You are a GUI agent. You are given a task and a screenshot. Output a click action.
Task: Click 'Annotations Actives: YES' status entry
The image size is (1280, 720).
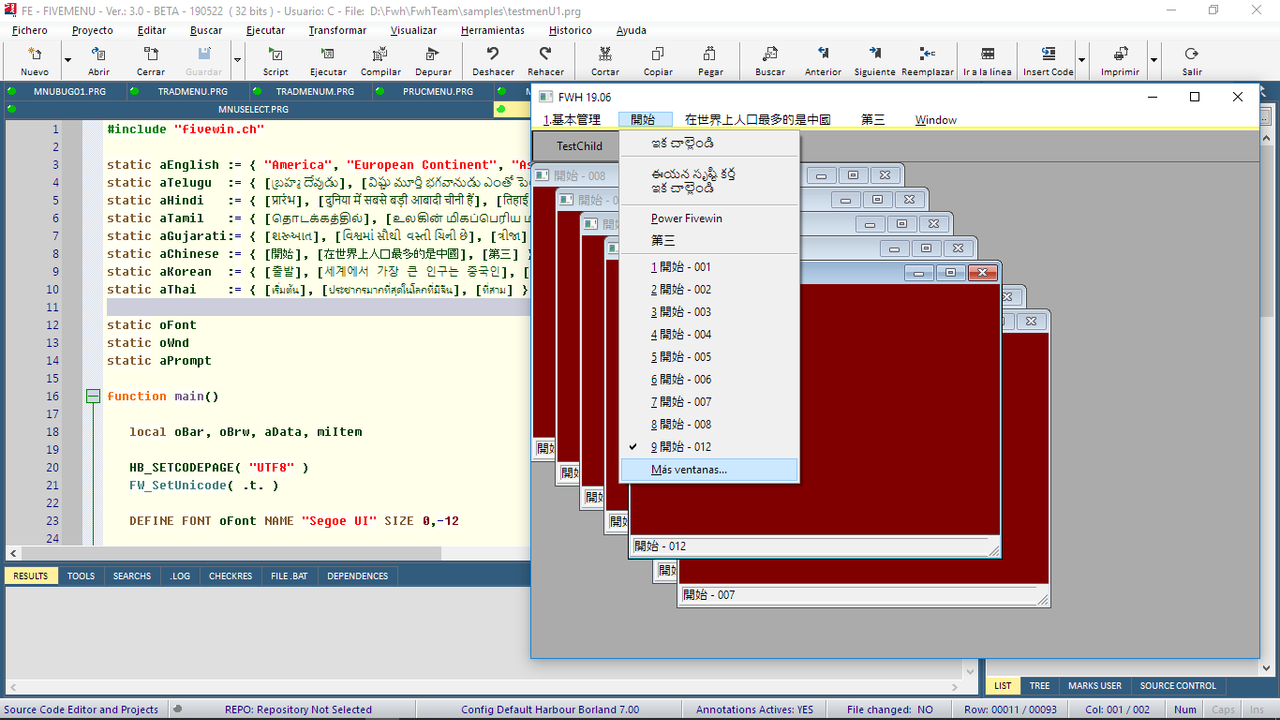click(x=755, y=710)
